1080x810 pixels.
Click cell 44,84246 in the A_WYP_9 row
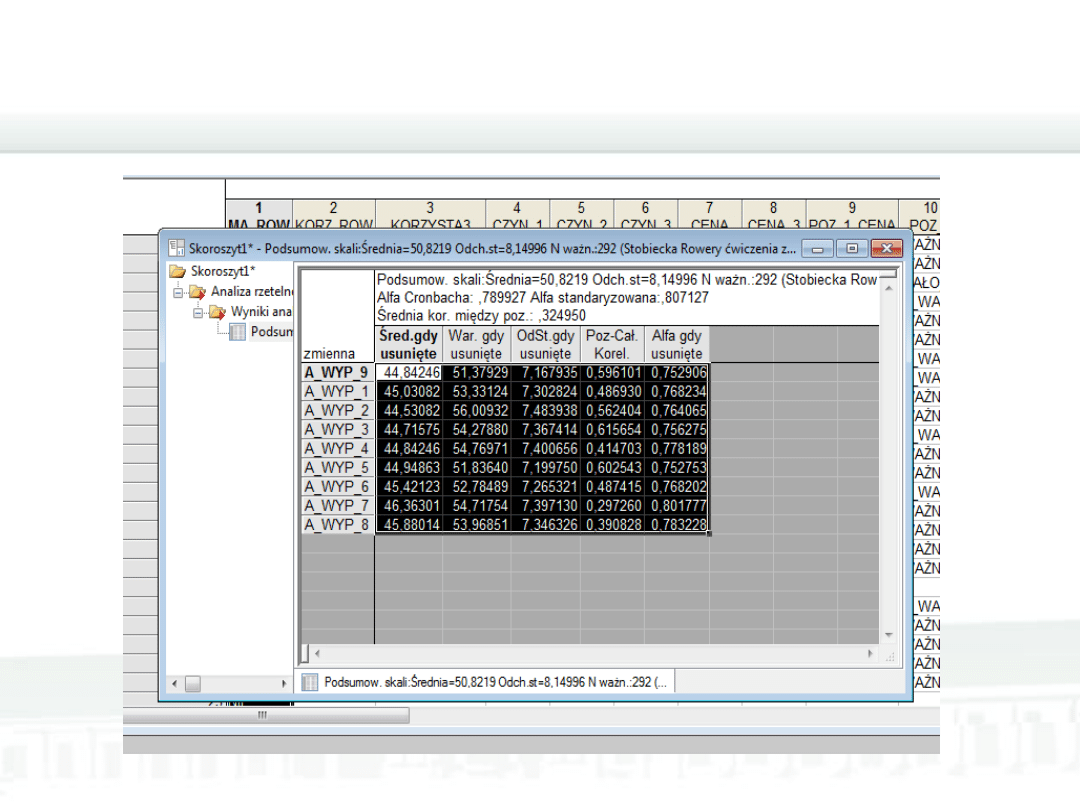point(408,373)
